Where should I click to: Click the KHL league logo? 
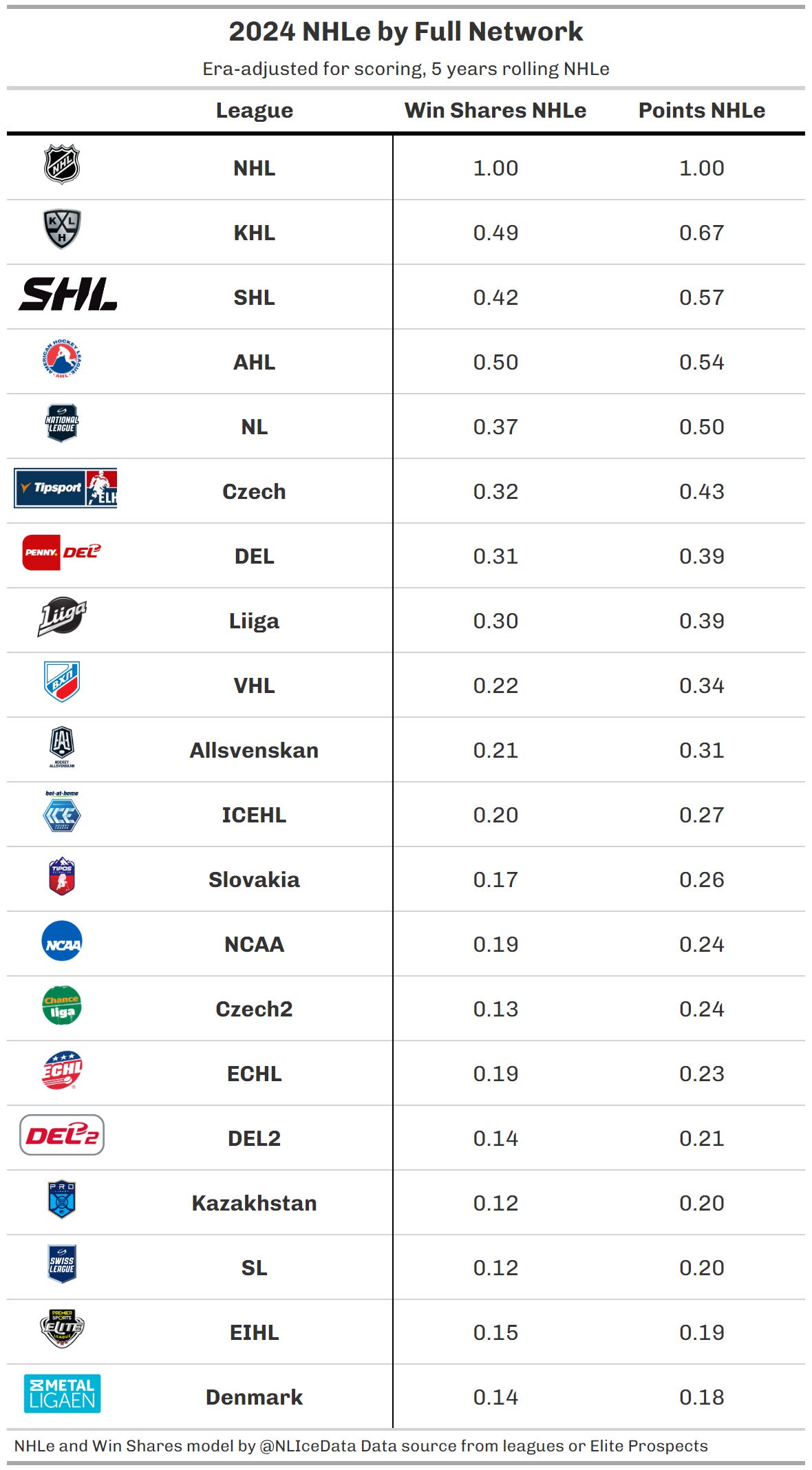point(62,229)
